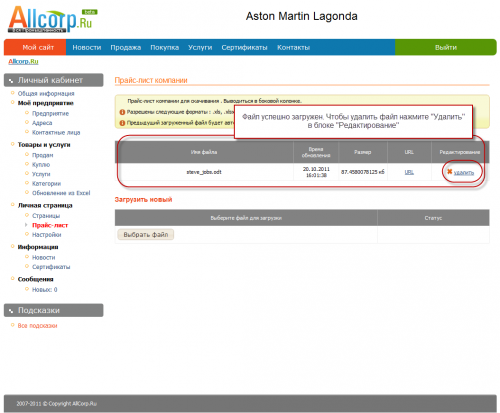Click the Выбрать файл button
The width and height of the screenshot is (500, 413).
[146, 234]
